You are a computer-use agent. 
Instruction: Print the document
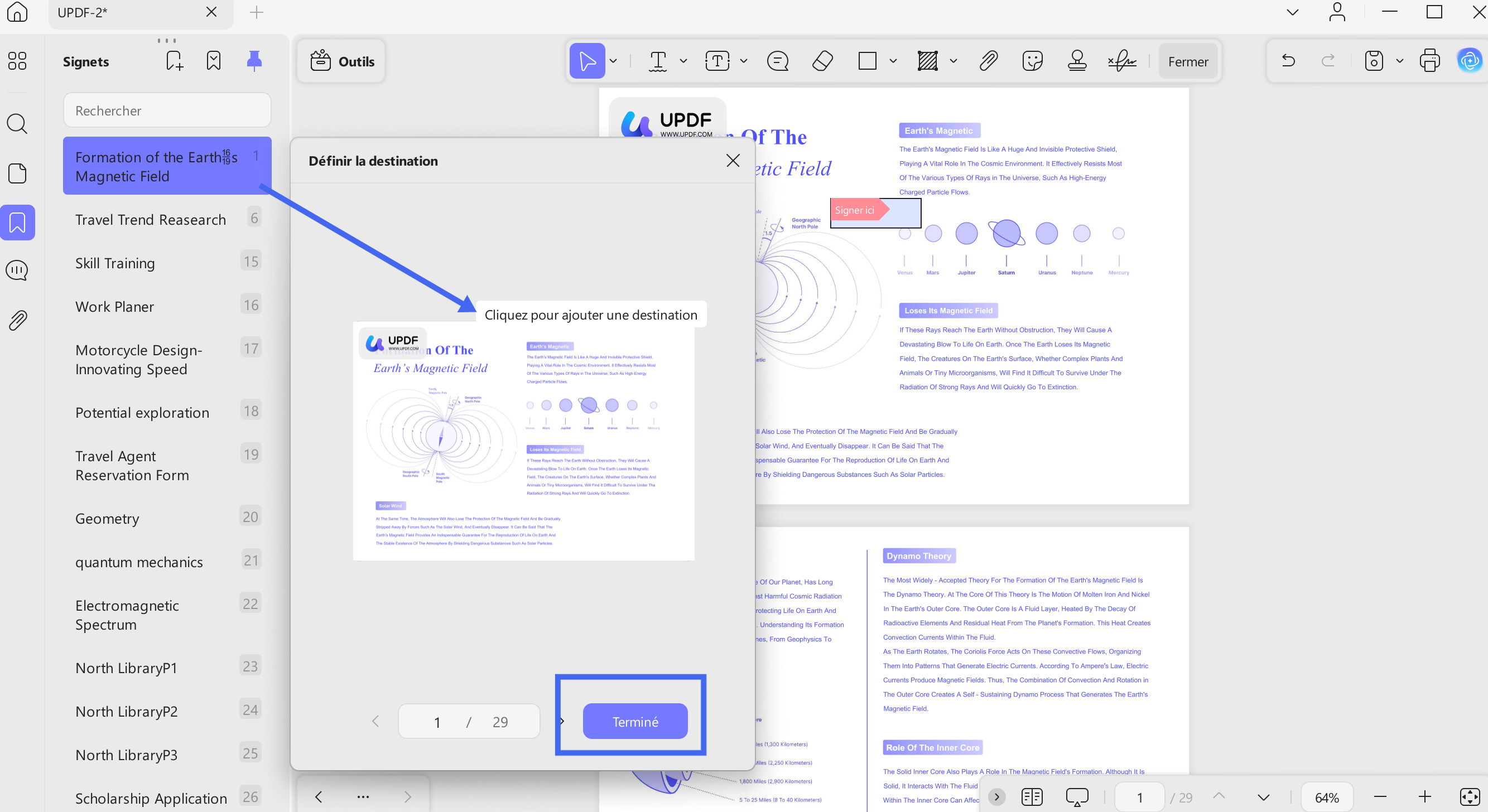click(x=1429, y=61)
